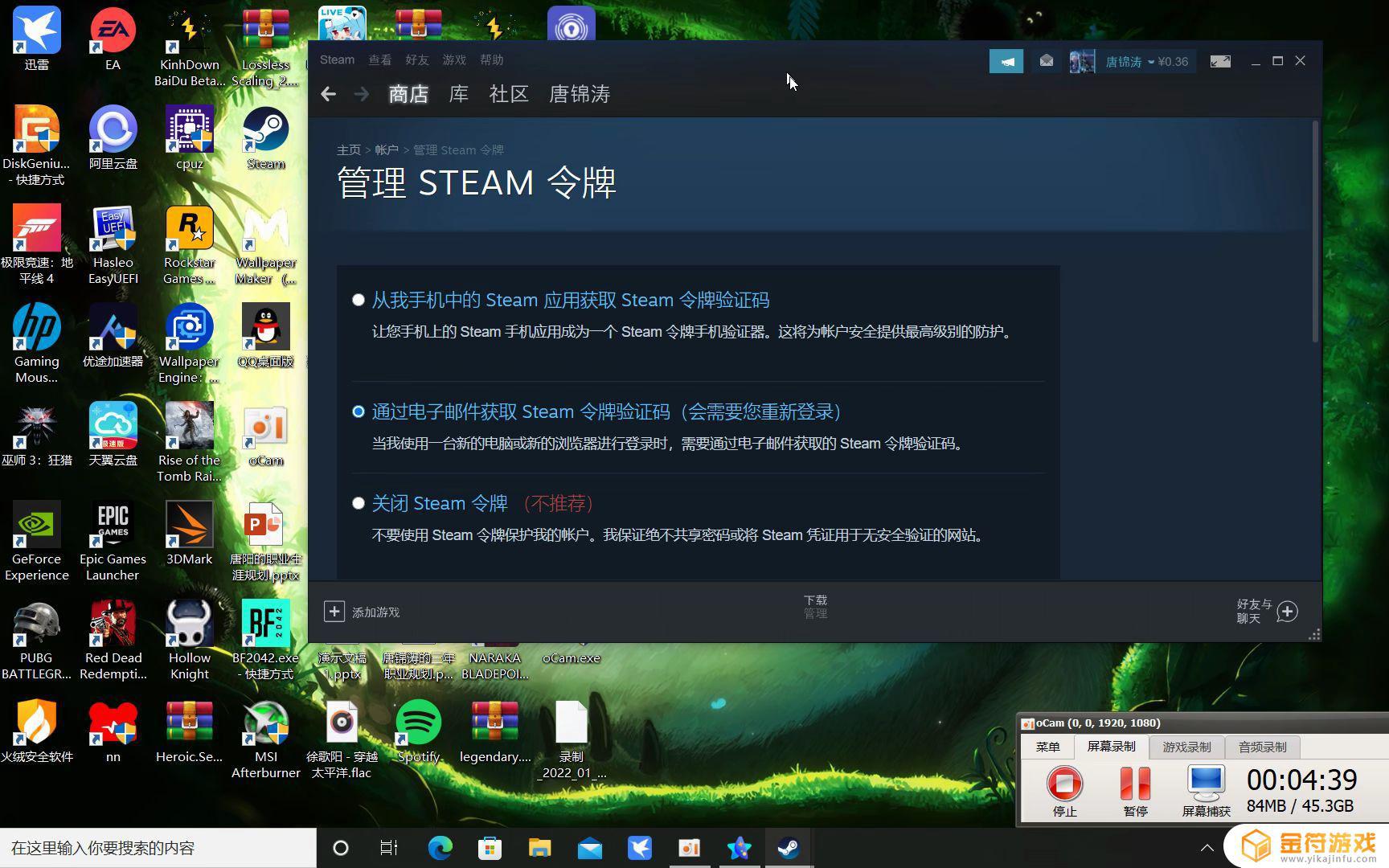Show hidden tray icons chevron

1207,848
